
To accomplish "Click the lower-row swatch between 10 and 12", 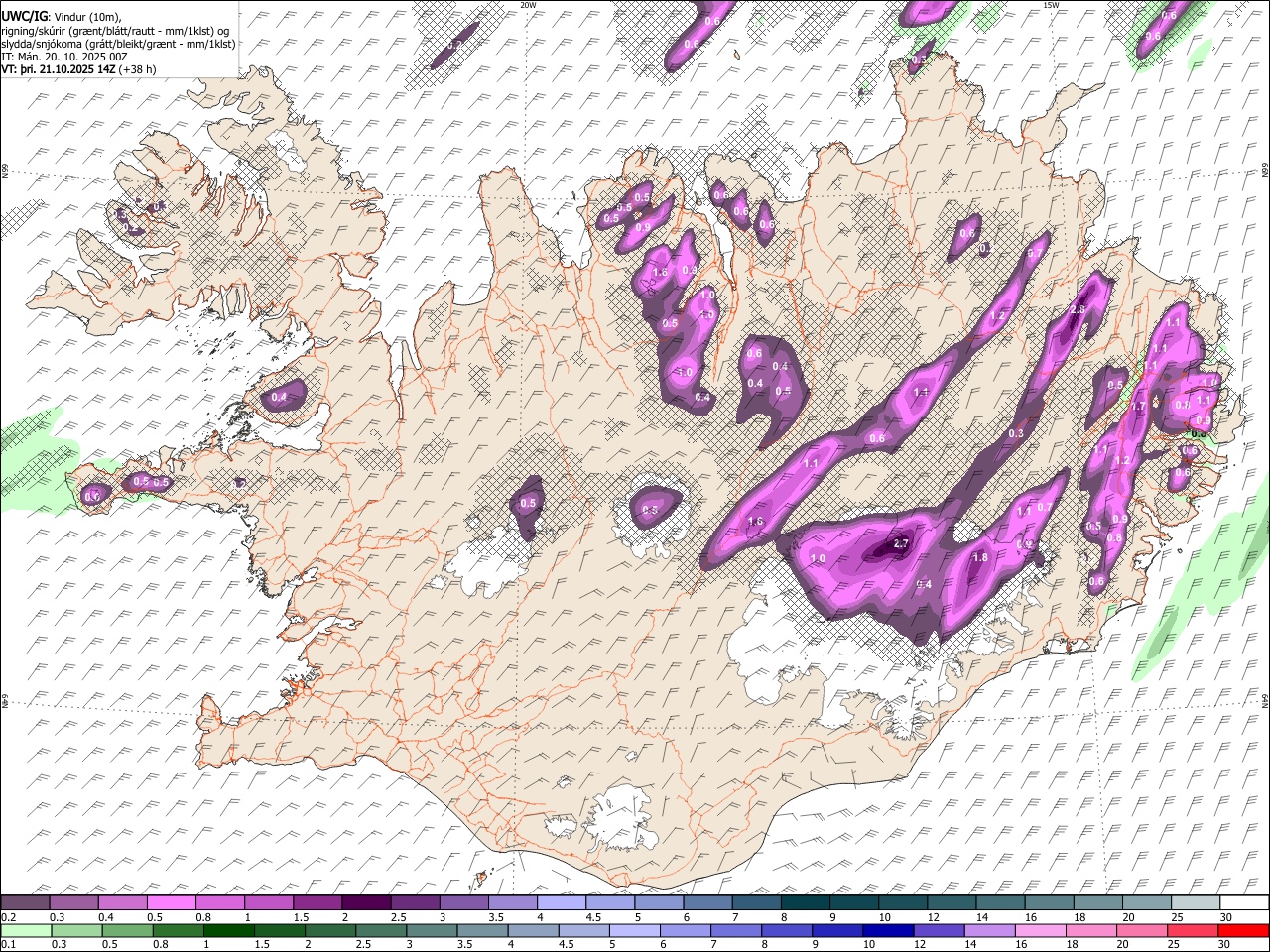I will click(x=890, y=930).
